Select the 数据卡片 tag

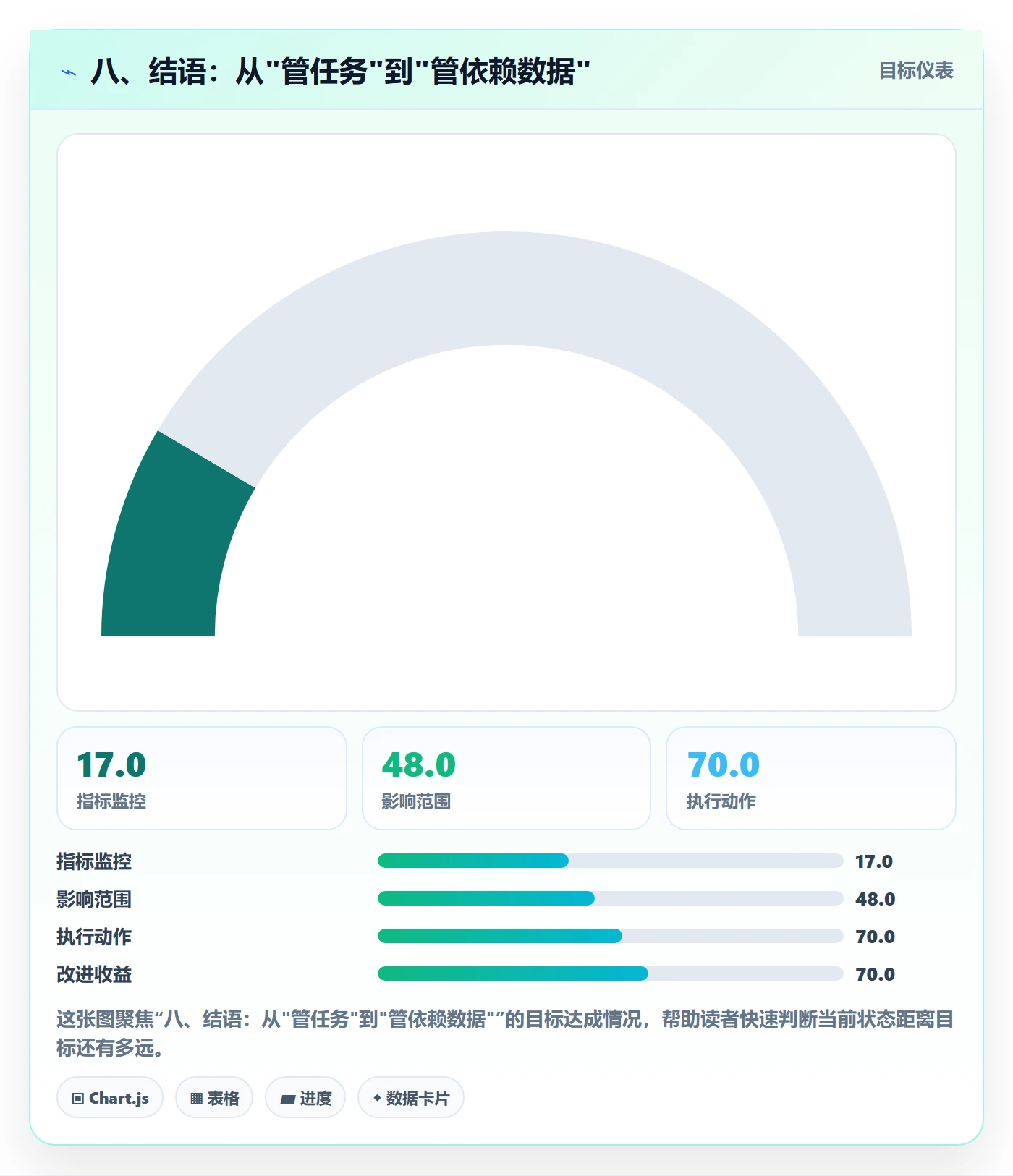[411, 1098]
